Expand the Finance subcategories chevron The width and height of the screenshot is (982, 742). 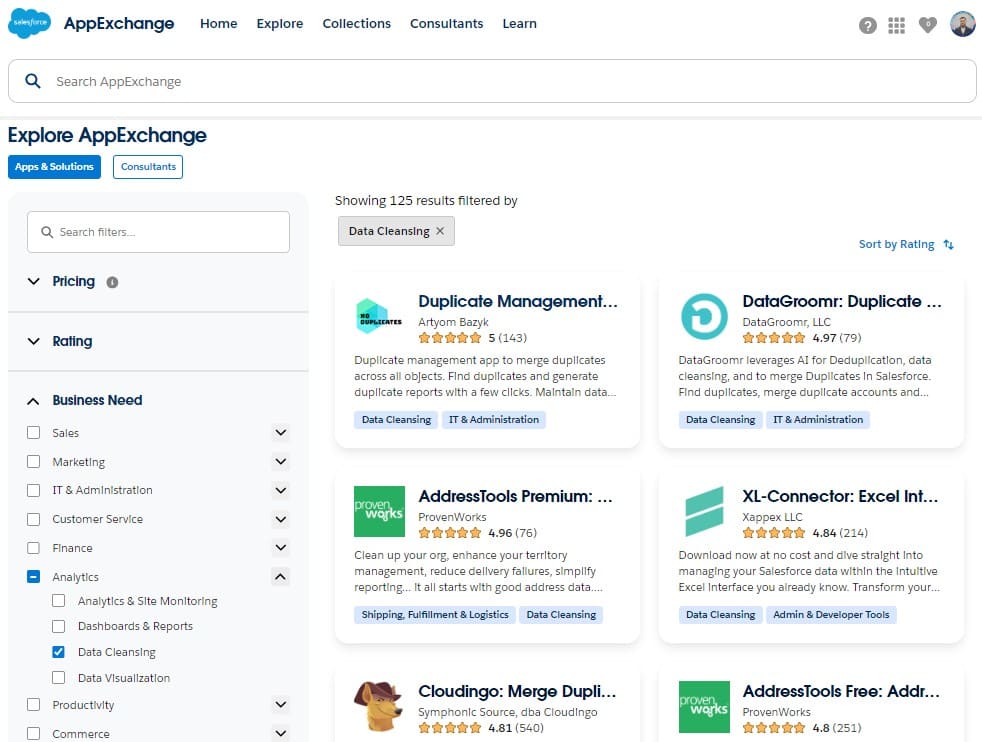click(x=281, y=547)
